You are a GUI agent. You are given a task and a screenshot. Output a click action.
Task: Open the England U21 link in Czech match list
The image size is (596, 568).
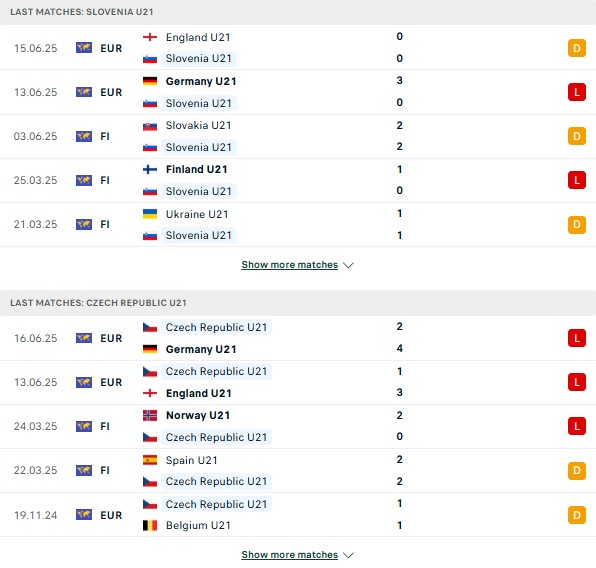[199, 393]
